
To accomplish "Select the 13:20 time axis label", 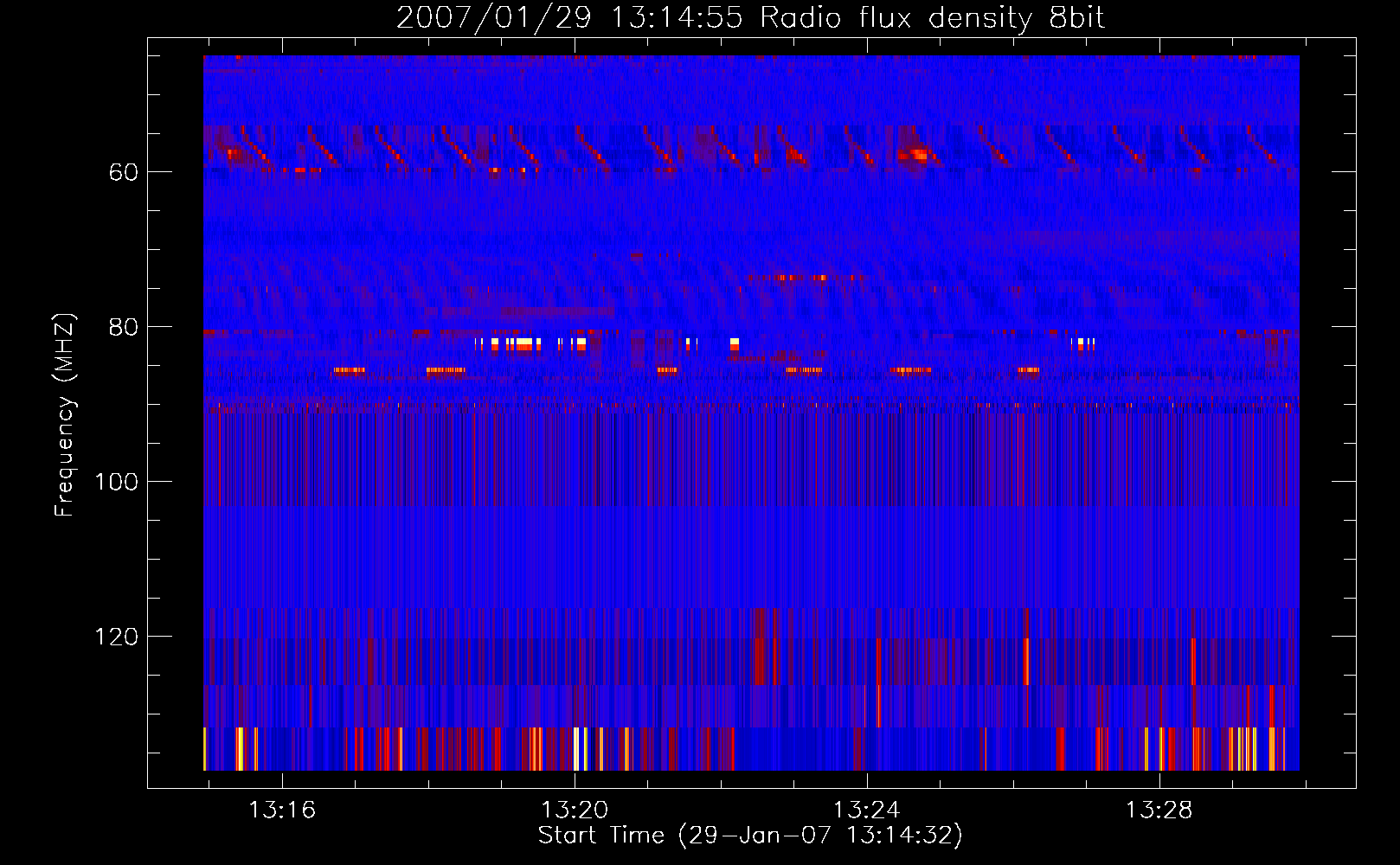I will tap(575, 810).
